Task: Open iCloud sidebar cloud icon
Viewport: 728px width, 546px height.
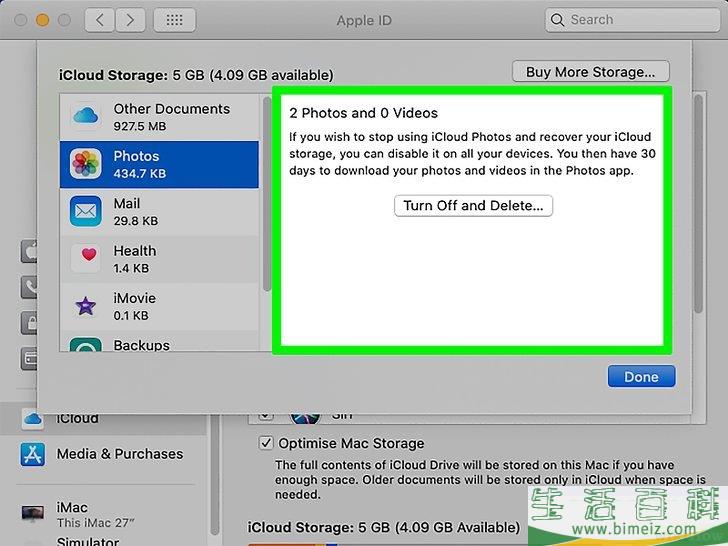Action: tap(33, 419)
